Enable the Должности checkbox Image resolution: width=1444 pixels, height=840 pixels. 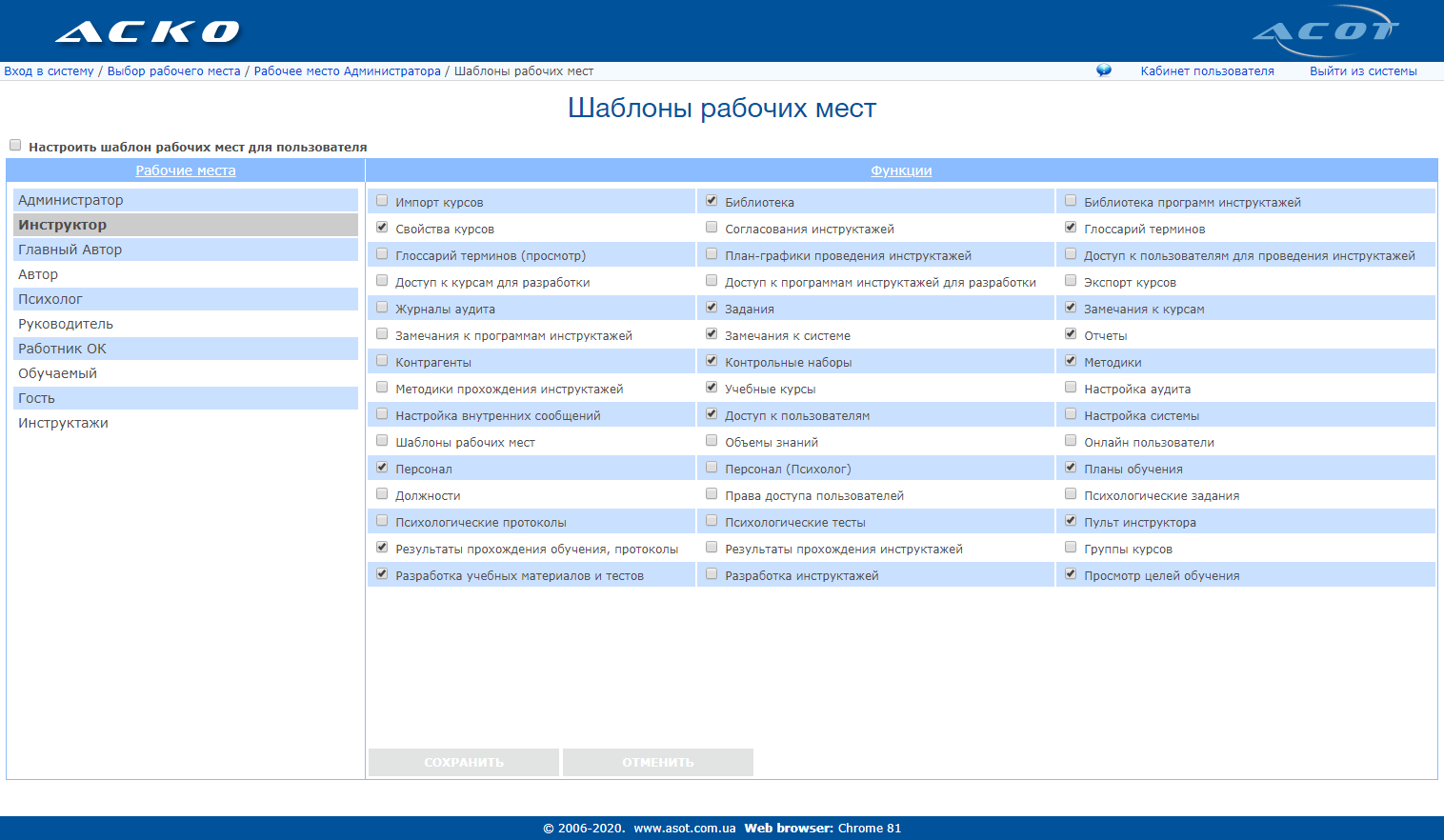click(x=382, y=494)
